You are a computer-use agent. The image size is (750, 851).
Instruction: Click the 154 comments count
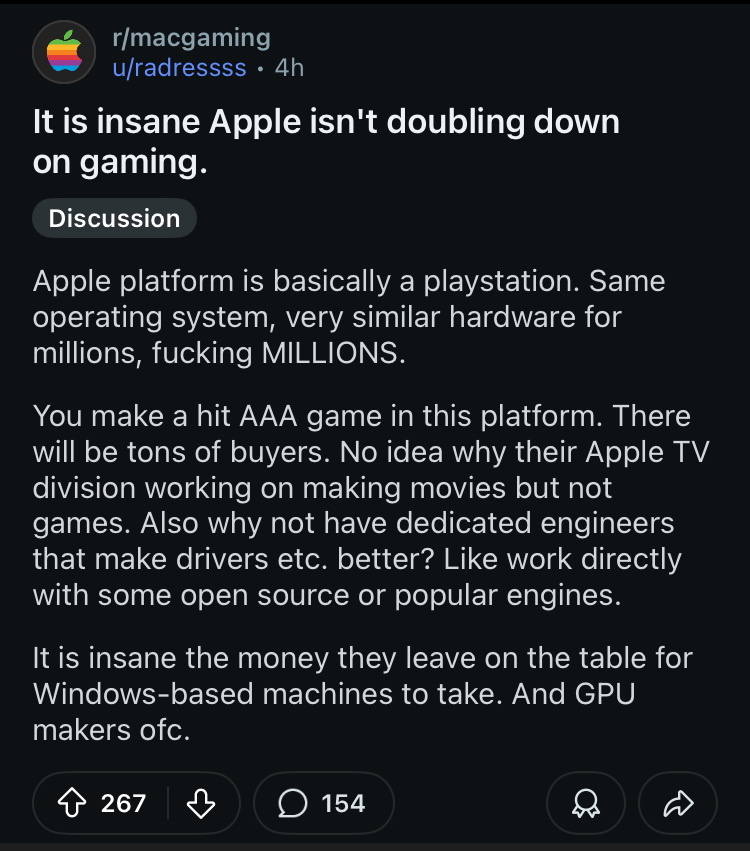click(343, 803)
